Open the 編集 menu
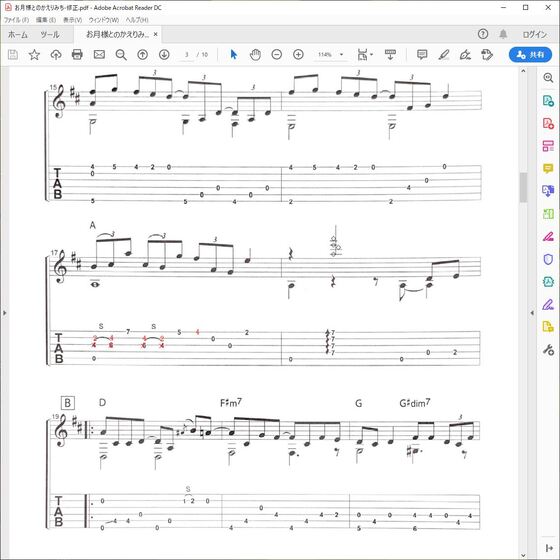Viewport: 560px width, 560px height. coord(46,20)
